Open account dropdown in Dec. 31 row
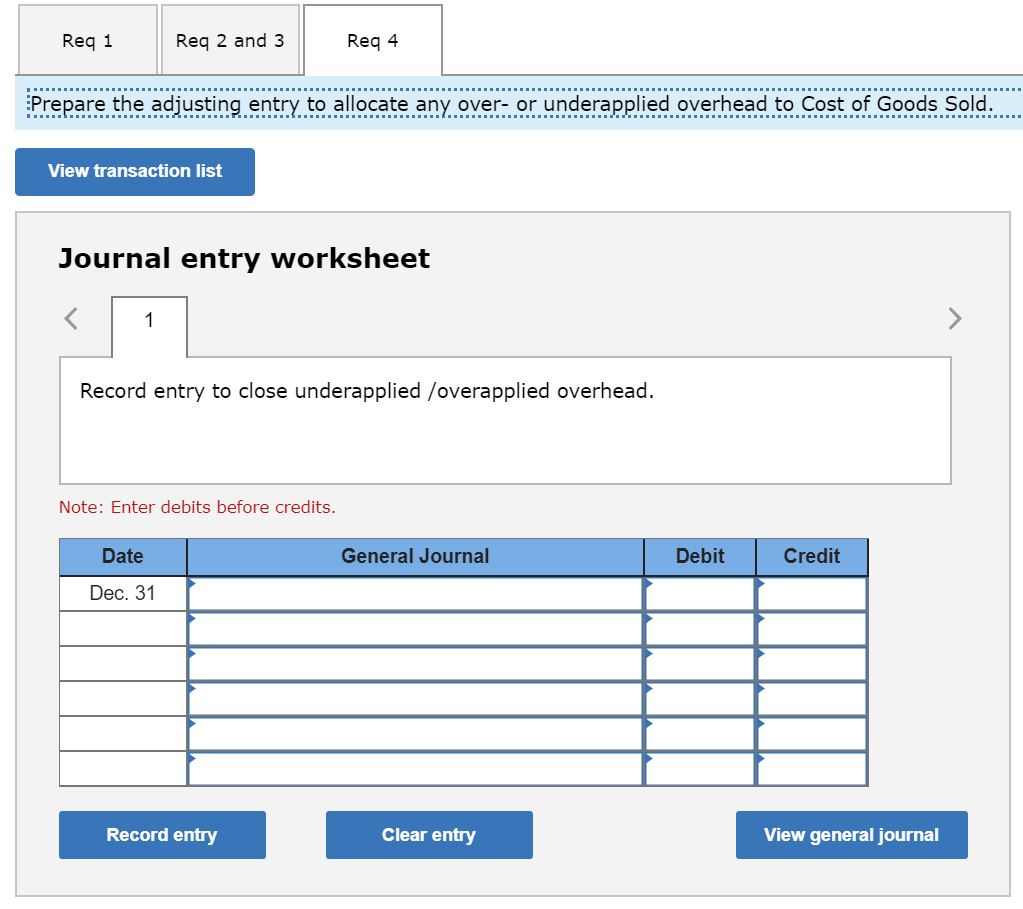1023x909 pixels. coord(416,594)
